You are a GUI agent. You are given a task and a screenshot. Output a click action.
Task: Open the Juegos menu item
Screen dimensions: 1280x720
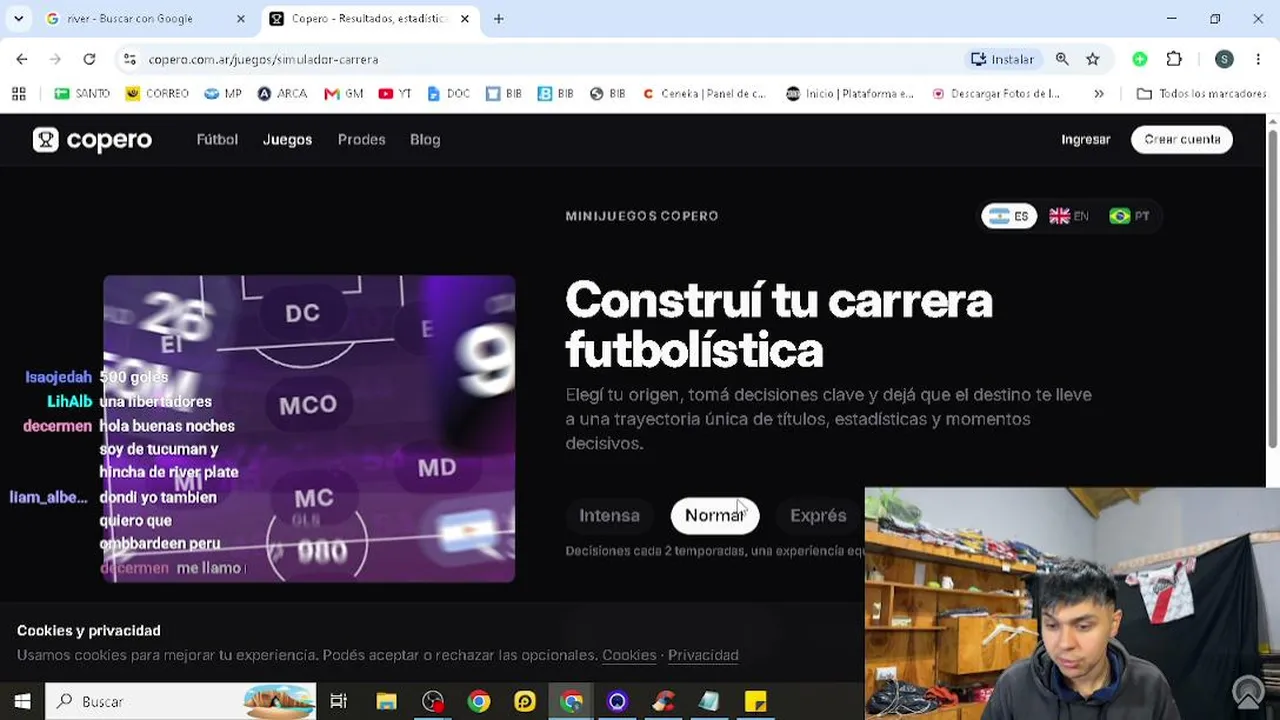click(x=287, y=140)
